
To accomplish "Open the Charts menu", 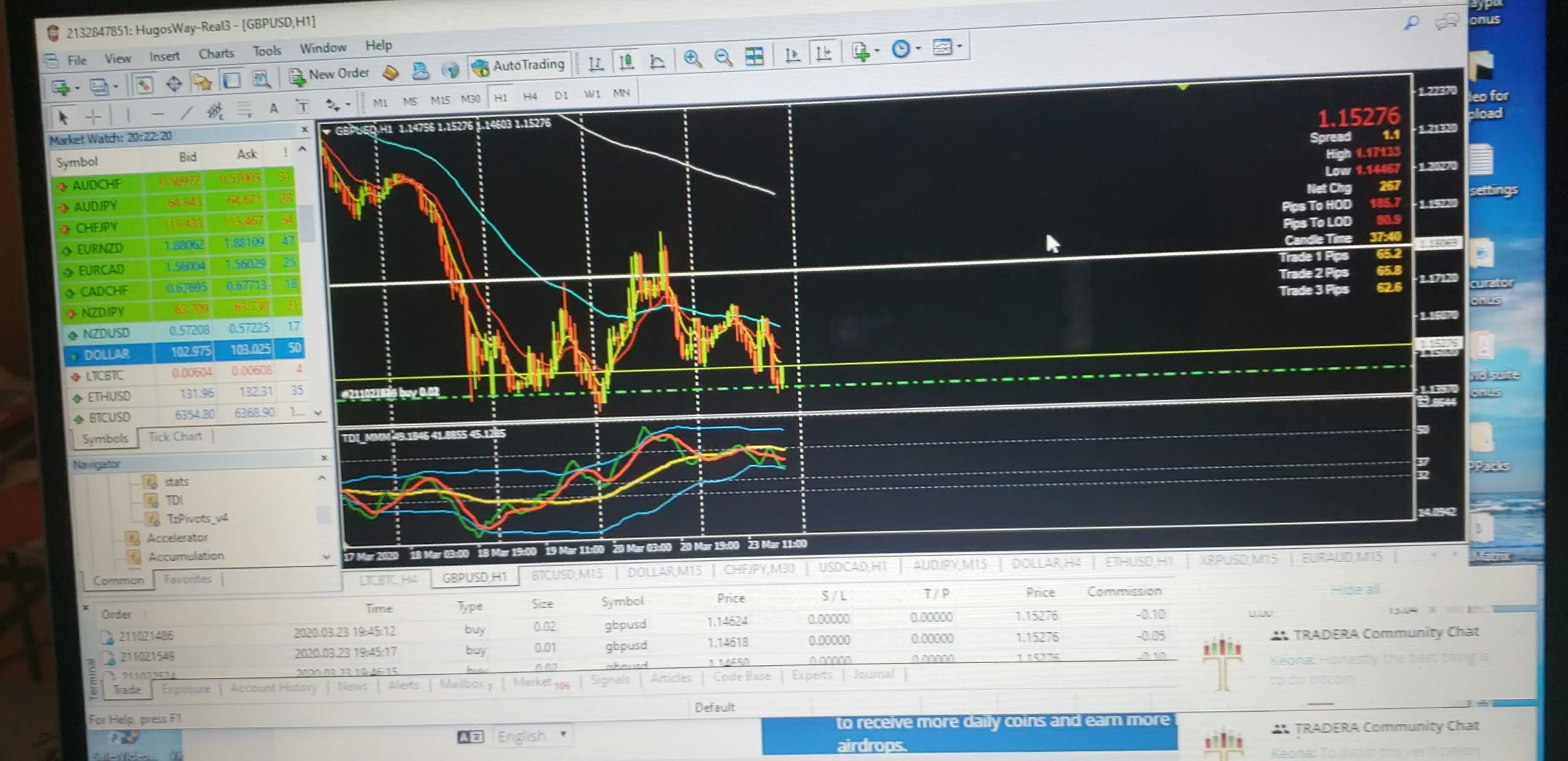I will tap(216, 54).
